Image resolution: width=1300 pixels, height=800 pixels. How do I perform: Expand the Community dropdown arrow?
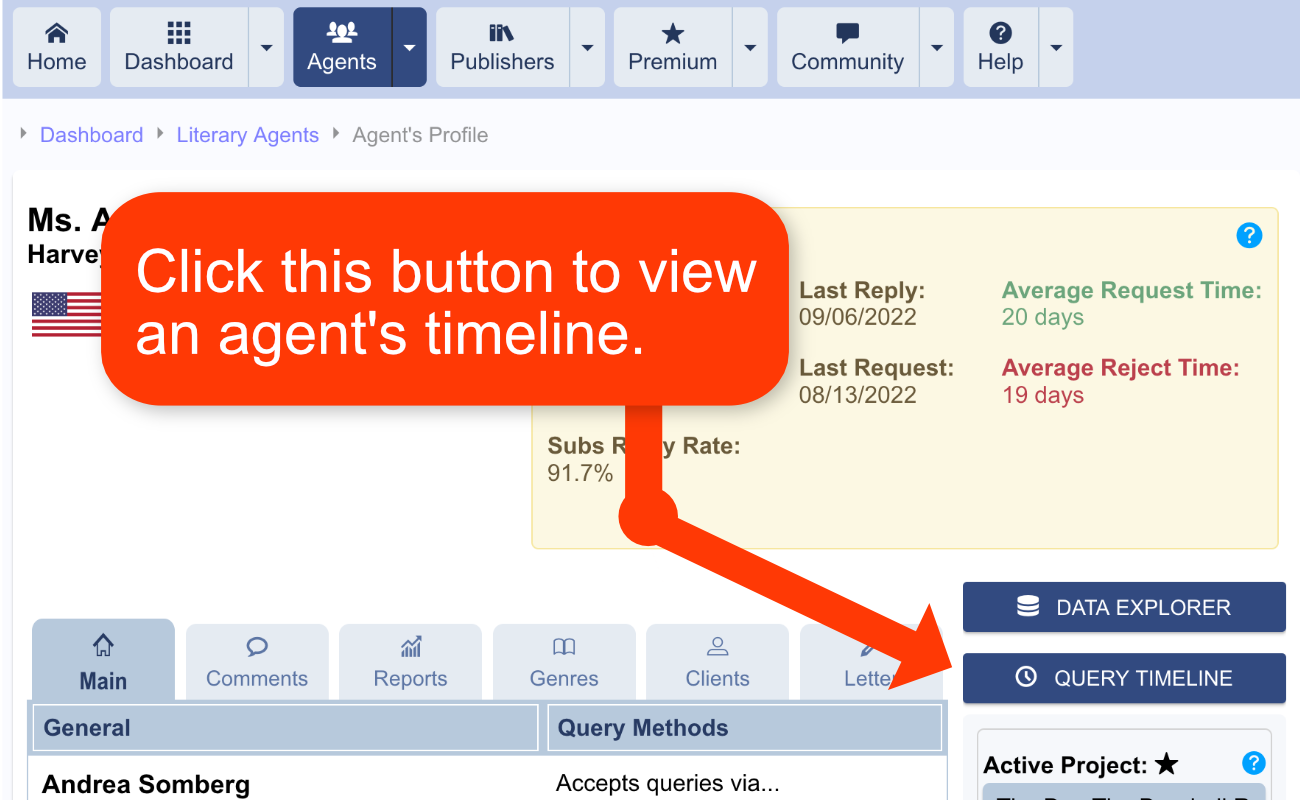click(936, 47)
